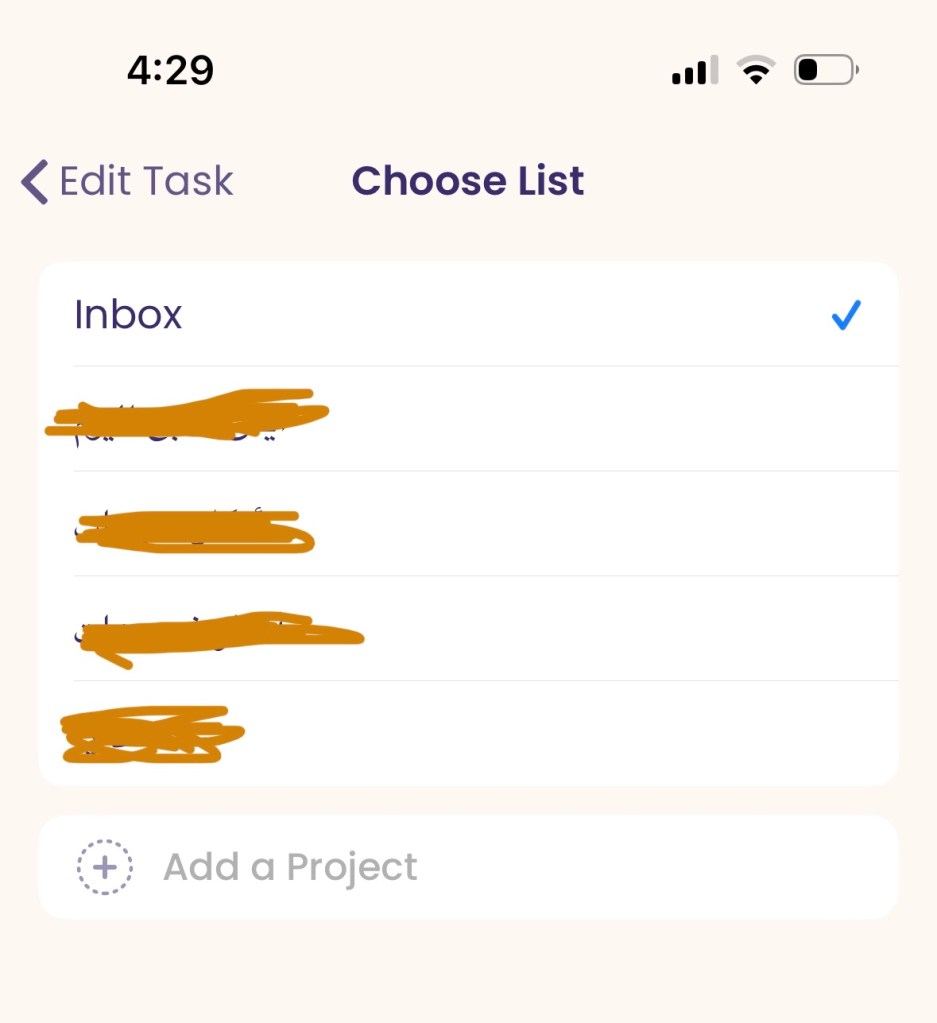Image resolution: width=937 pixels, height=1023 pixels.
Task: Click the blue checkmark beside Inbox
Action: (846, 316)
